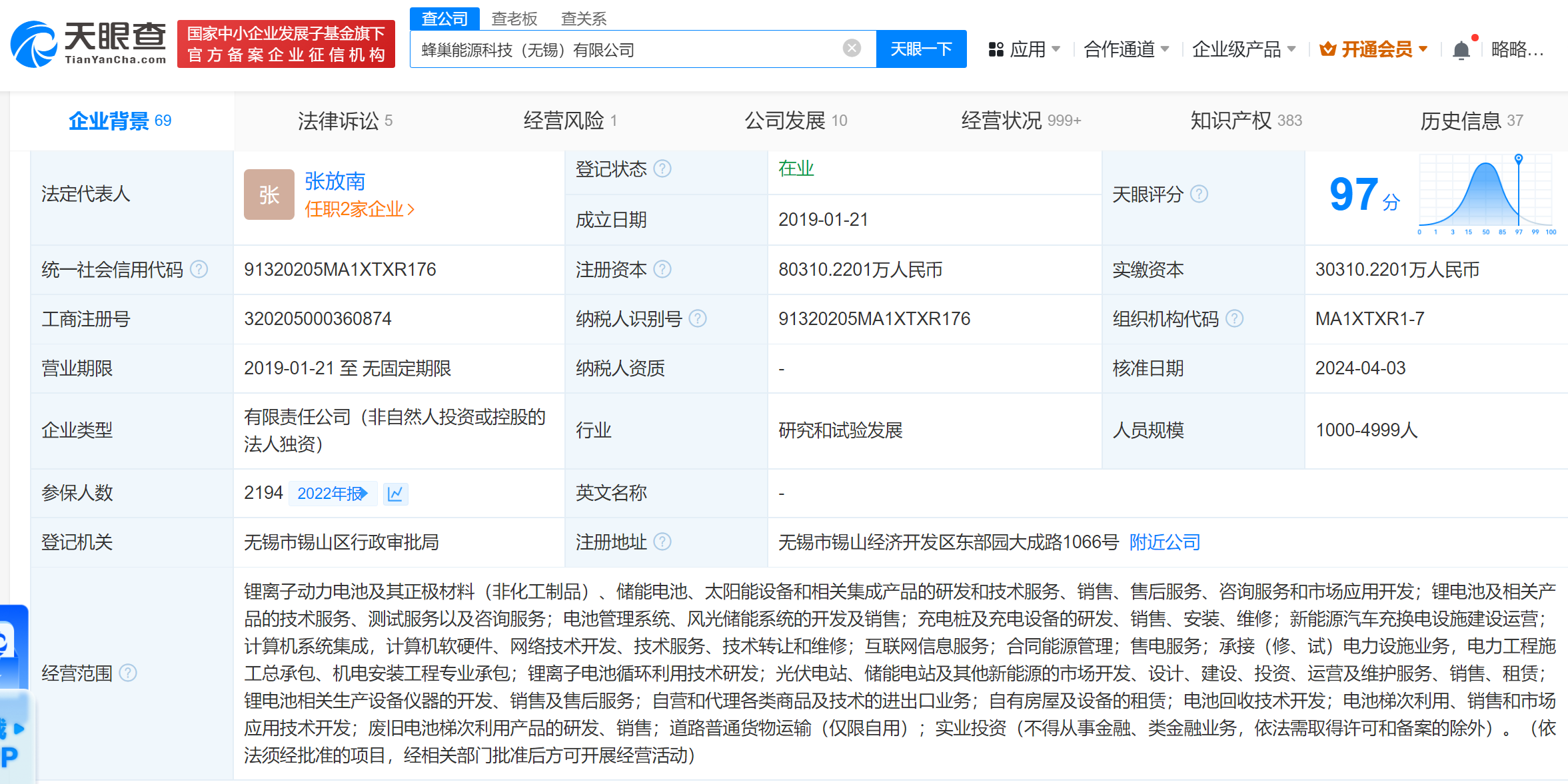The image size is (1568, 784).
Task: Click the help icon beside 登记状态
Action: pyautogui.click(x=662, y=169)
